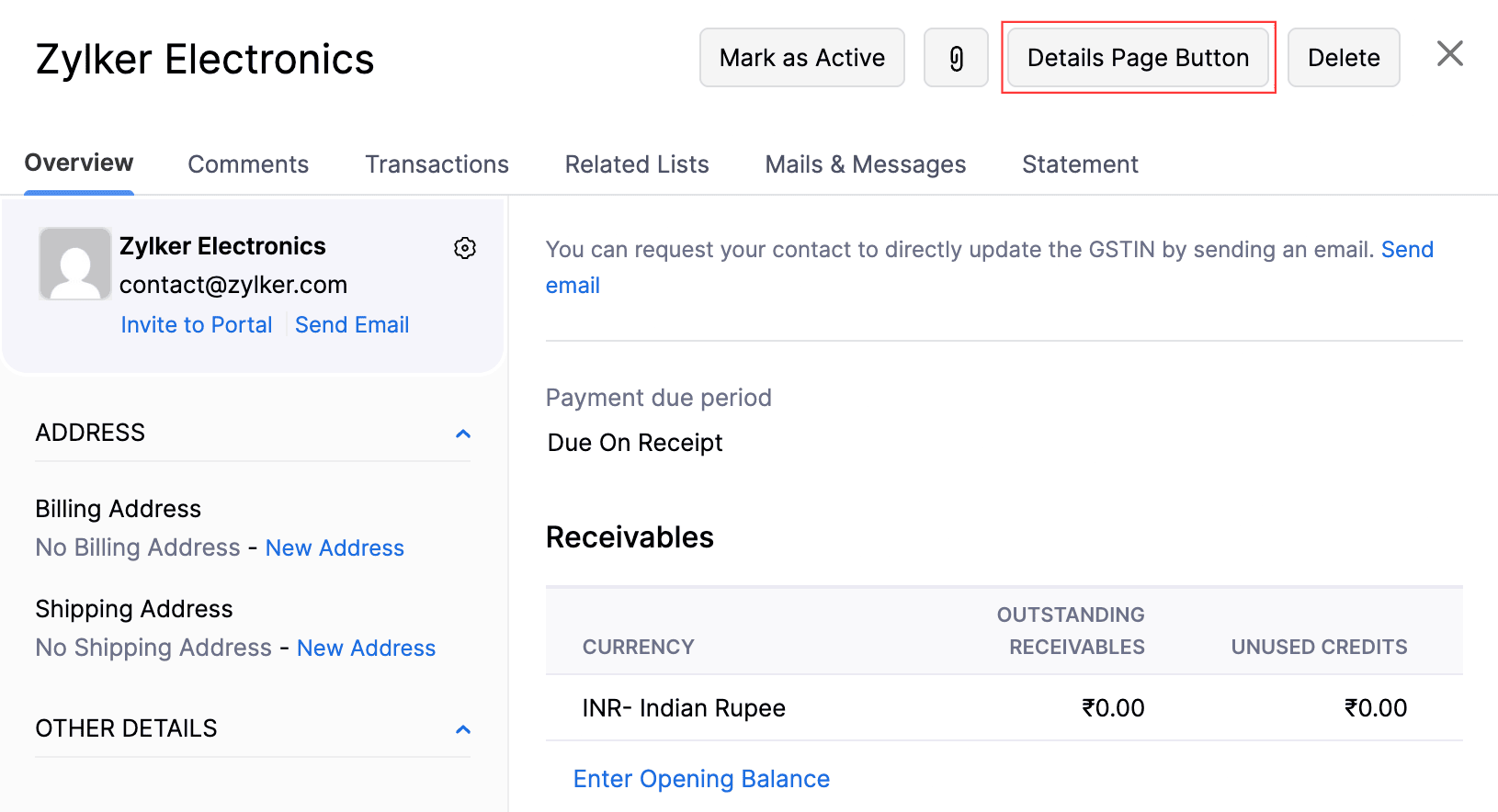View the Statement tab
The height and width of the screenshot is (812, 1498).
pyautogui.click(x=1080, y=164)
